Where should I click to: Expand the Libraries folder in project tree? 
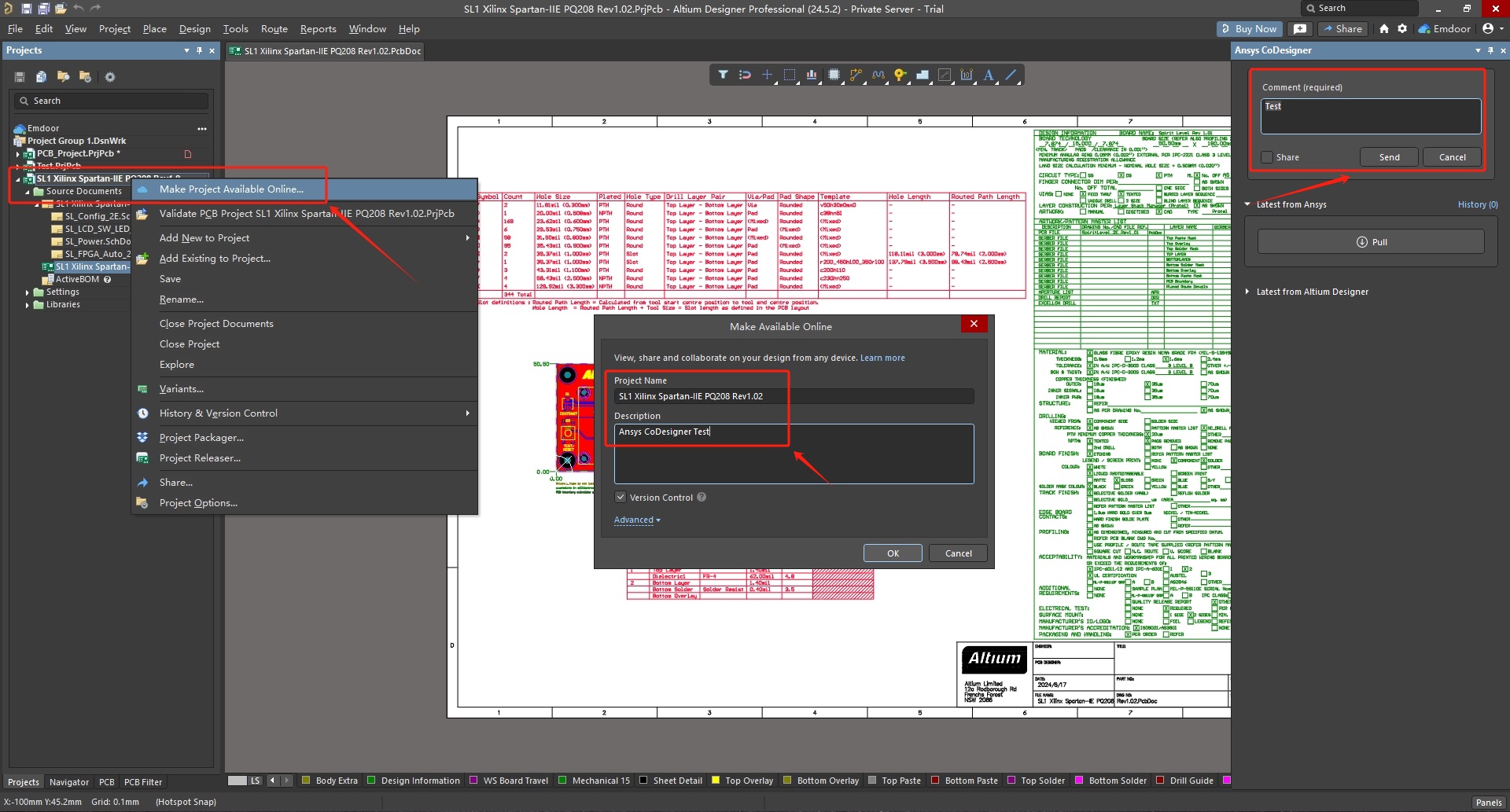pyautogui.click(x=28, y=305)
